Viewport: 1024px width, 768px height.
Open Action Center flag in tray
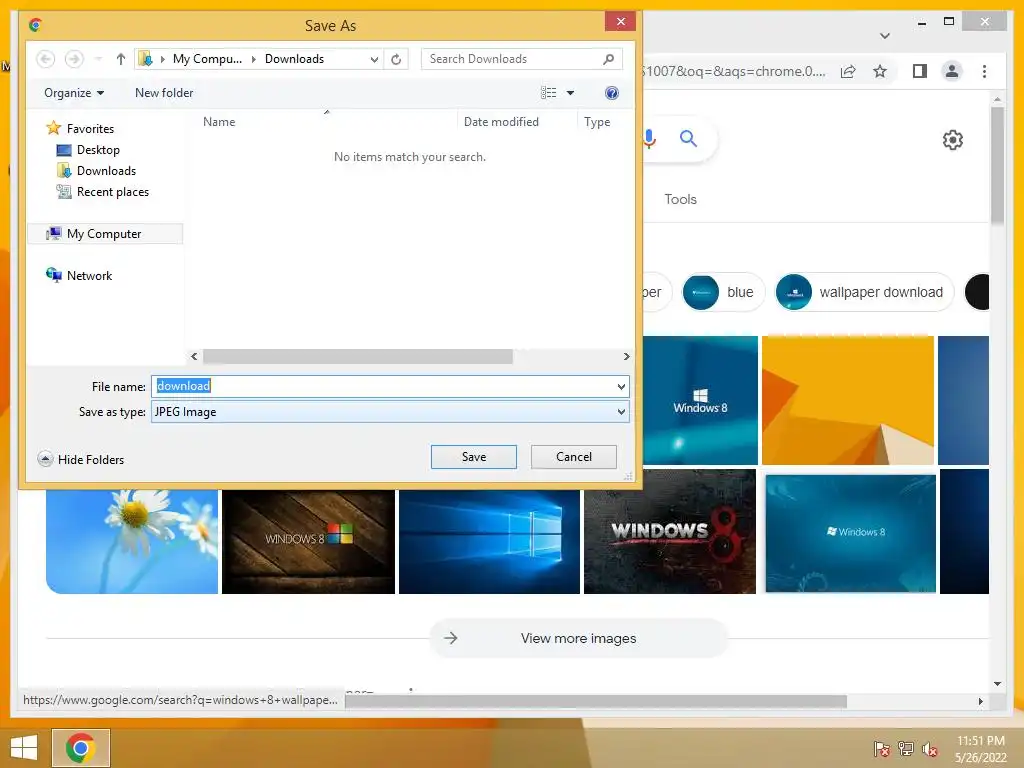[x=881, y=748]
